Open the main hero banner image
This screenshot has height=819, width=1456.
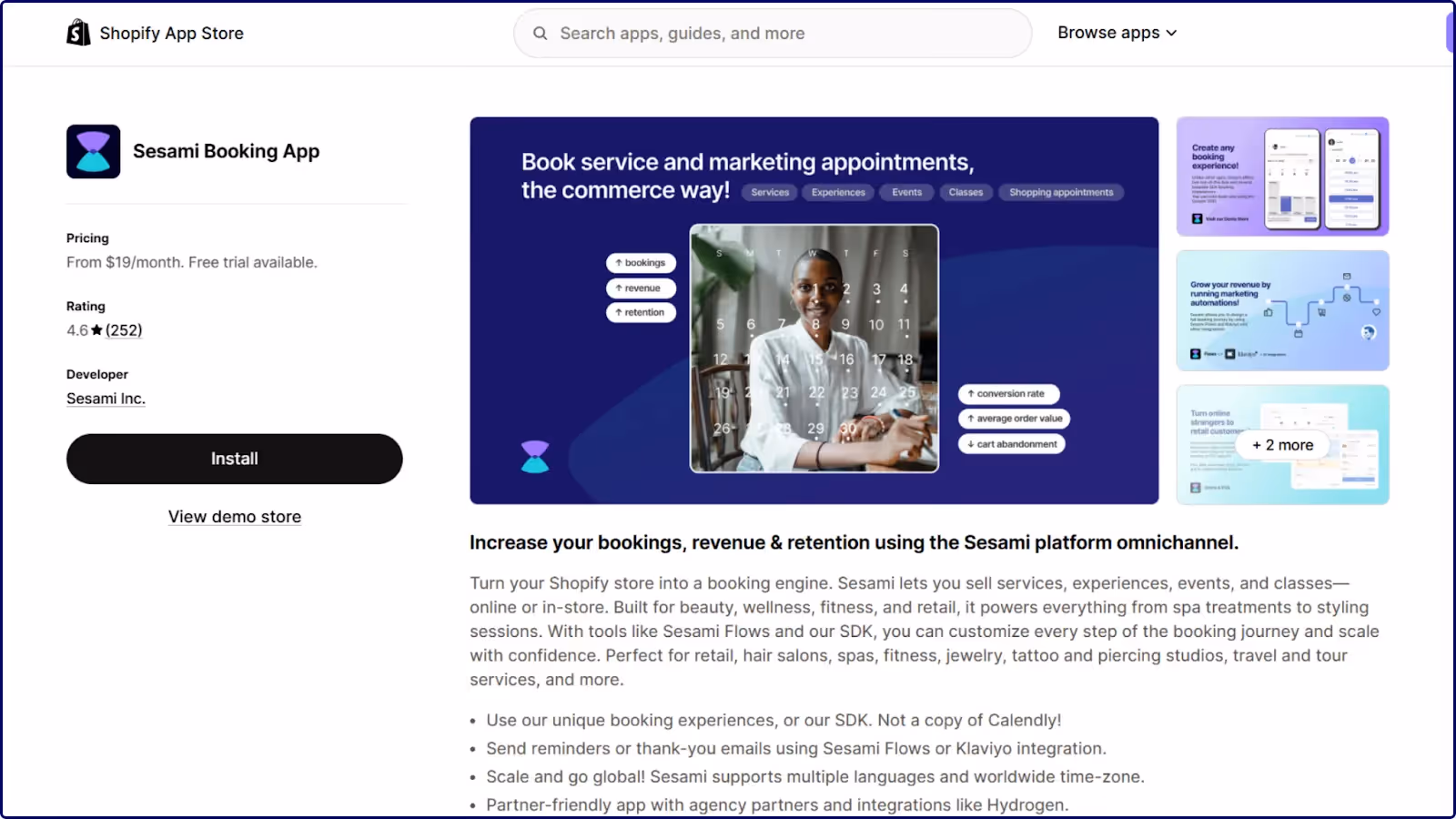pyautogui.click(x=814, y=310)
